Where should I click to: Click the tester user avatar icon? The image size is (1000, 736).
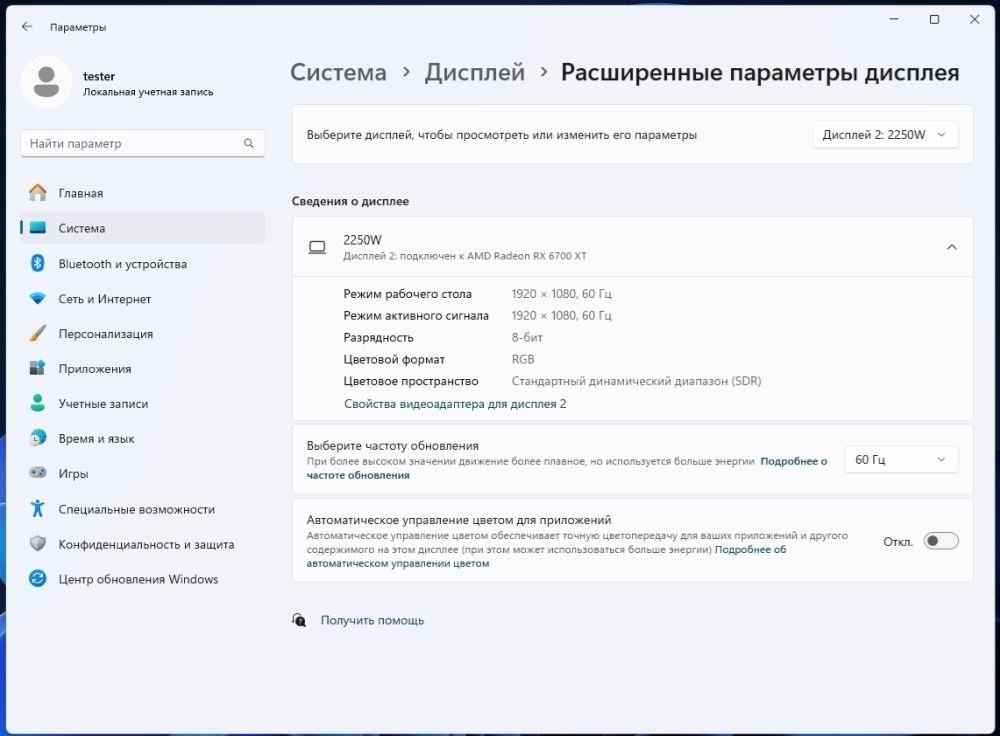(x=47, y=82)
